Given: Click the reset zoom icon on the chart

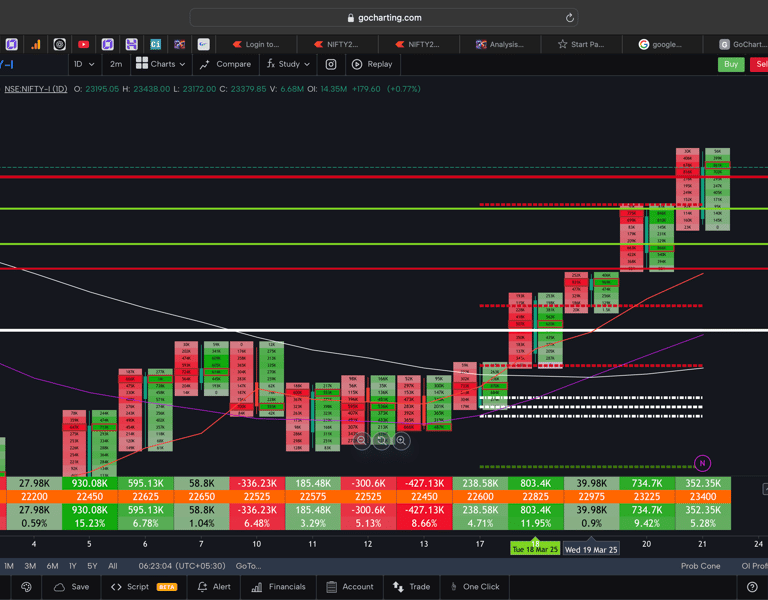Looking at the screenshot, I should coord(382,440).
